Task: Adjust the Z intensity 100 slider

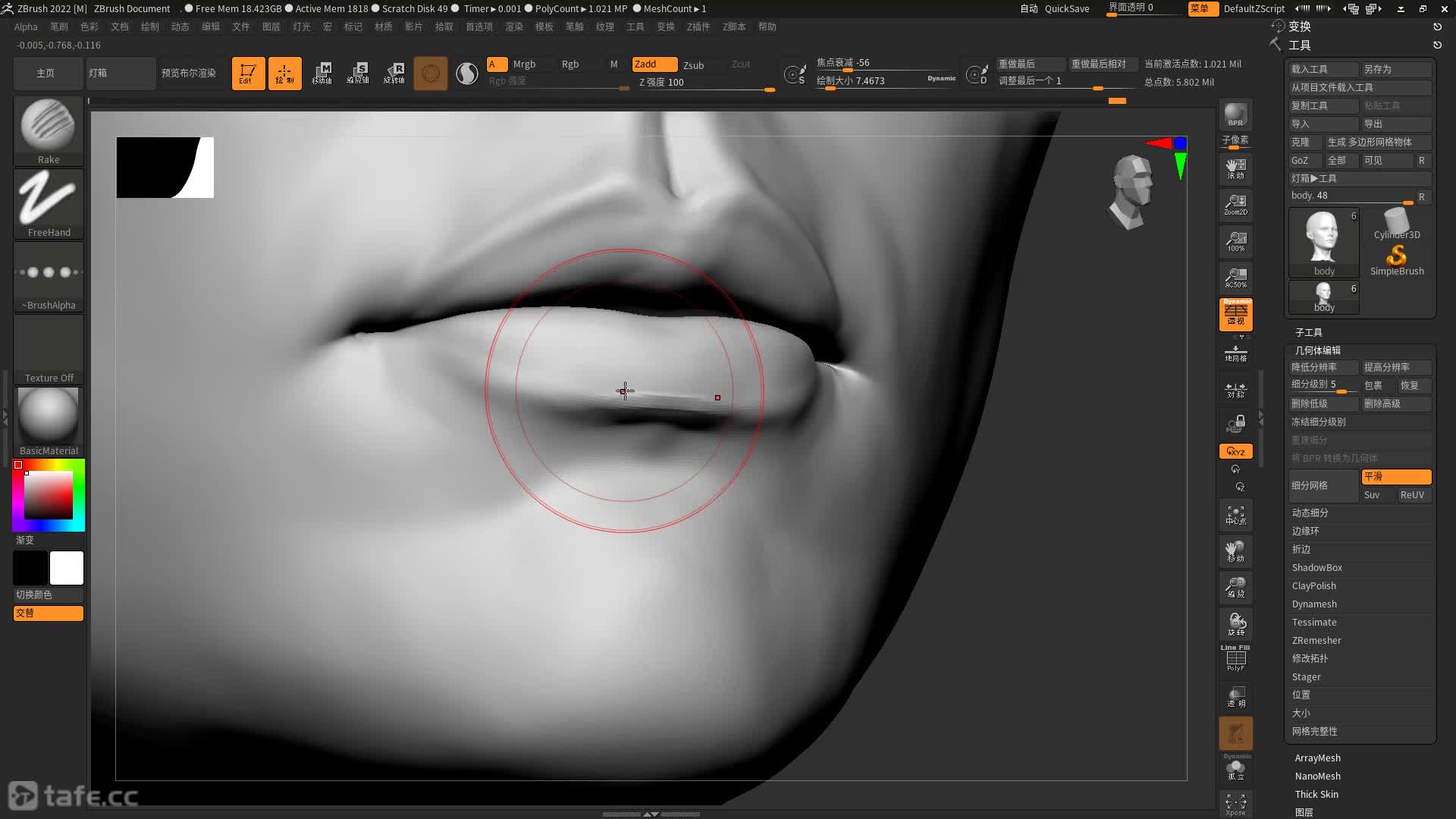Action: click(x=707, y=83)
